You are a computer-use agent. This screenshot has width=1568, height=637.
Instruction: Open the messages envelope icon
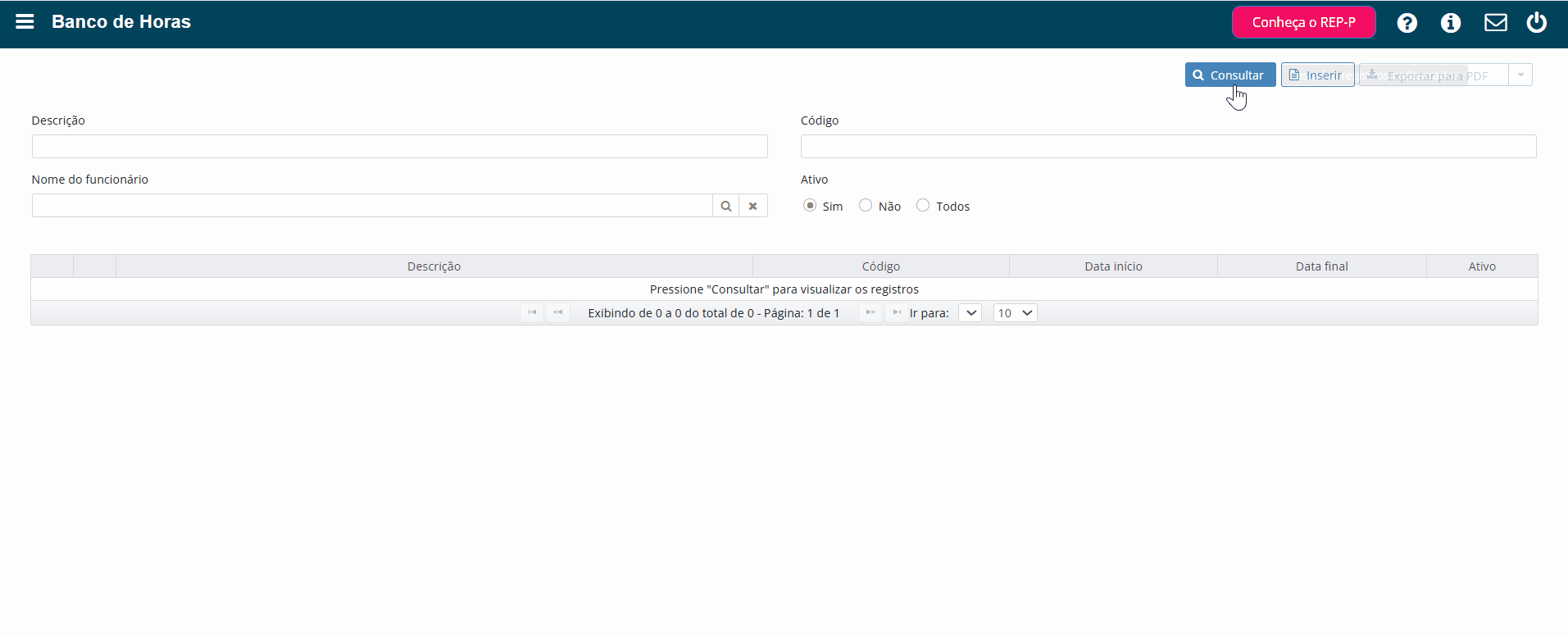pos(1496,22)
